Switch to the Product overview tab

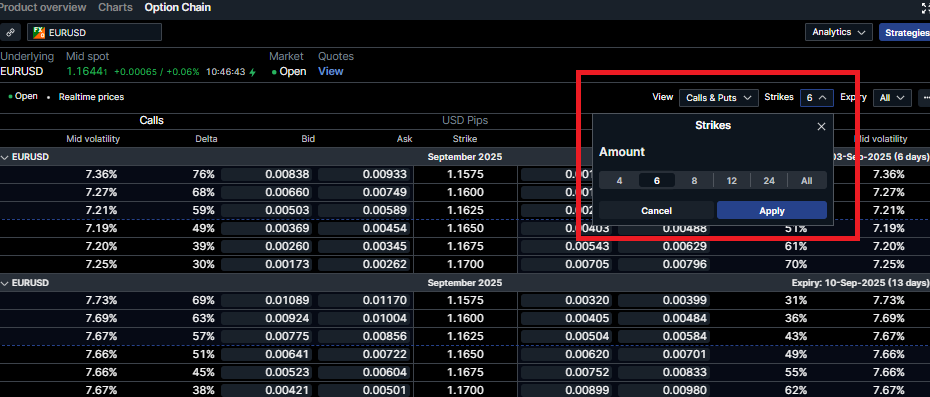tap(43, 8)
